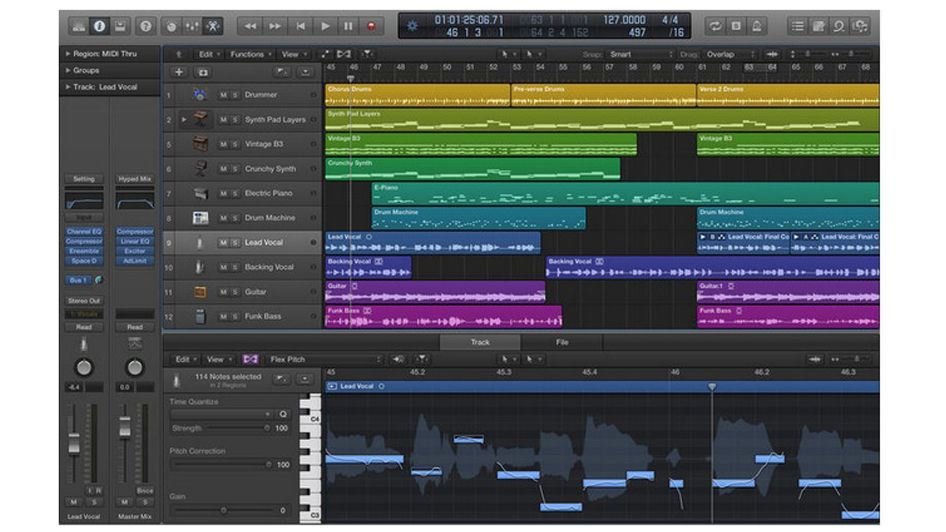Adjust the Pitch Correction slider
The width and height of the screenshot is (946, 532).
pyautogui.click(x=221, y=464)
